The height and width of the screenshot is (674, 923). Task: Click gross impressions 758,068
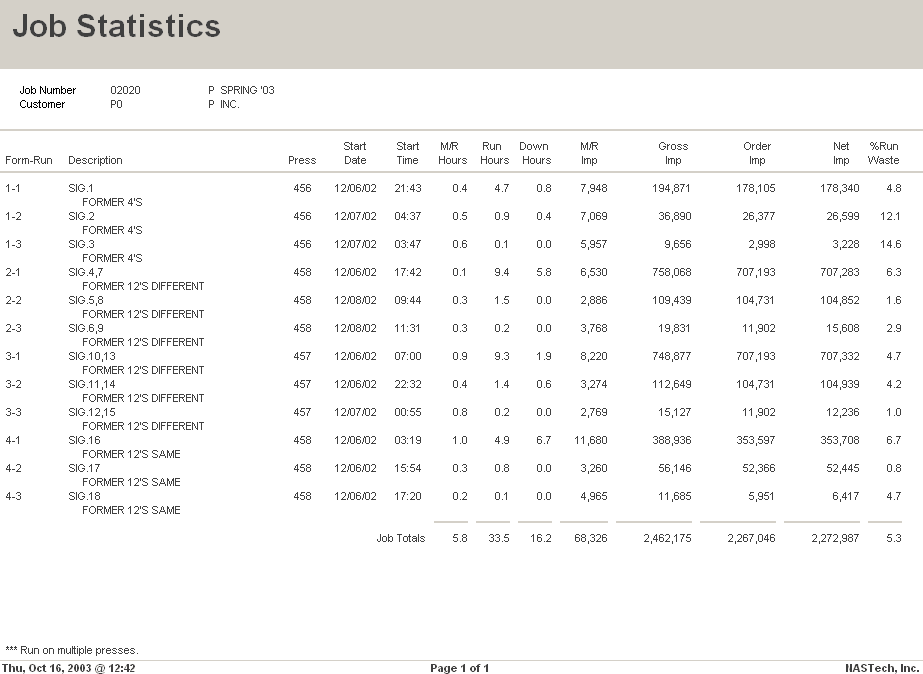(x=672, y=273)
